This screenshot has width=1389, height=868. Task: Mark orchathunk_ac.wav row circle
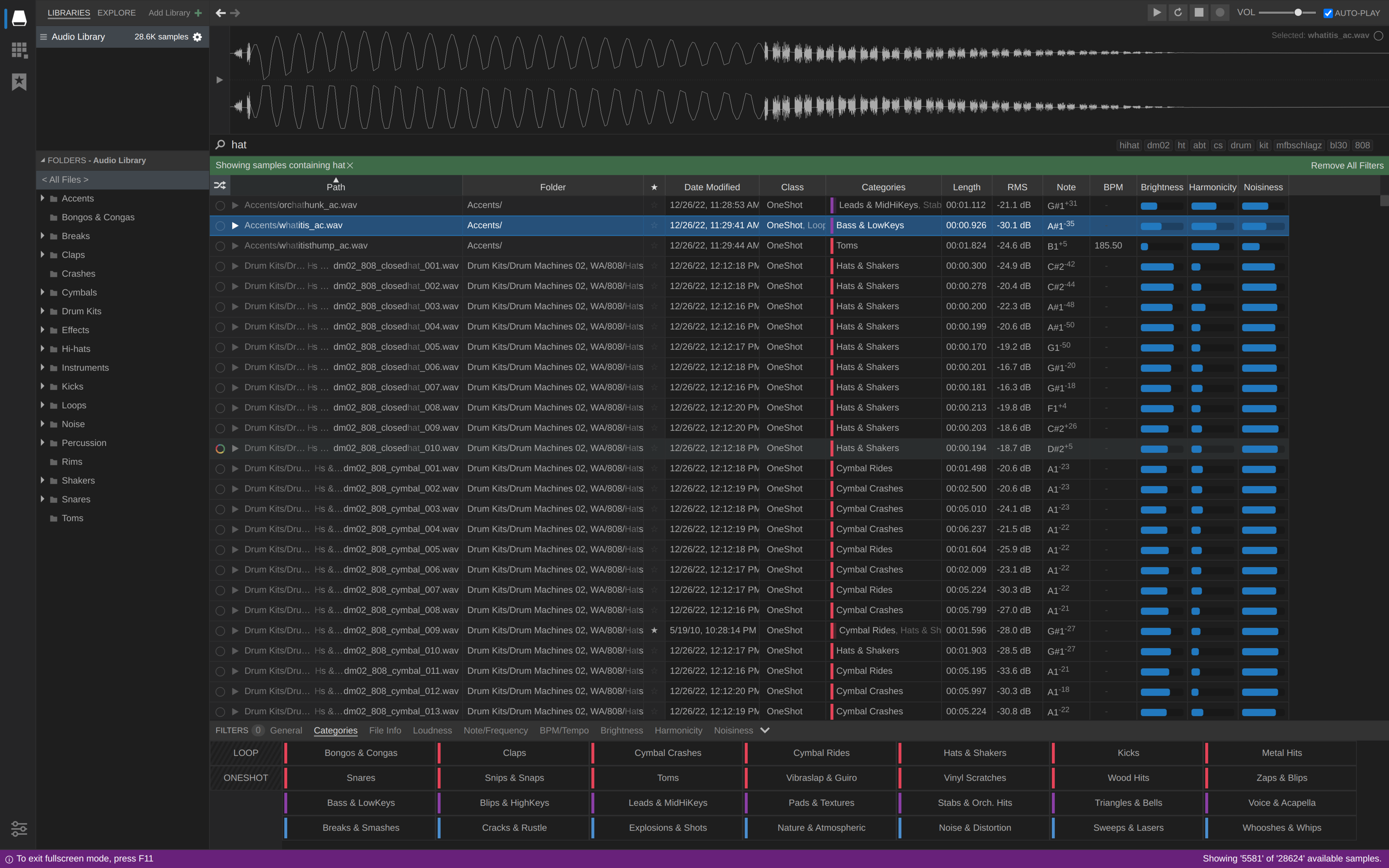(x=220, y=205)
